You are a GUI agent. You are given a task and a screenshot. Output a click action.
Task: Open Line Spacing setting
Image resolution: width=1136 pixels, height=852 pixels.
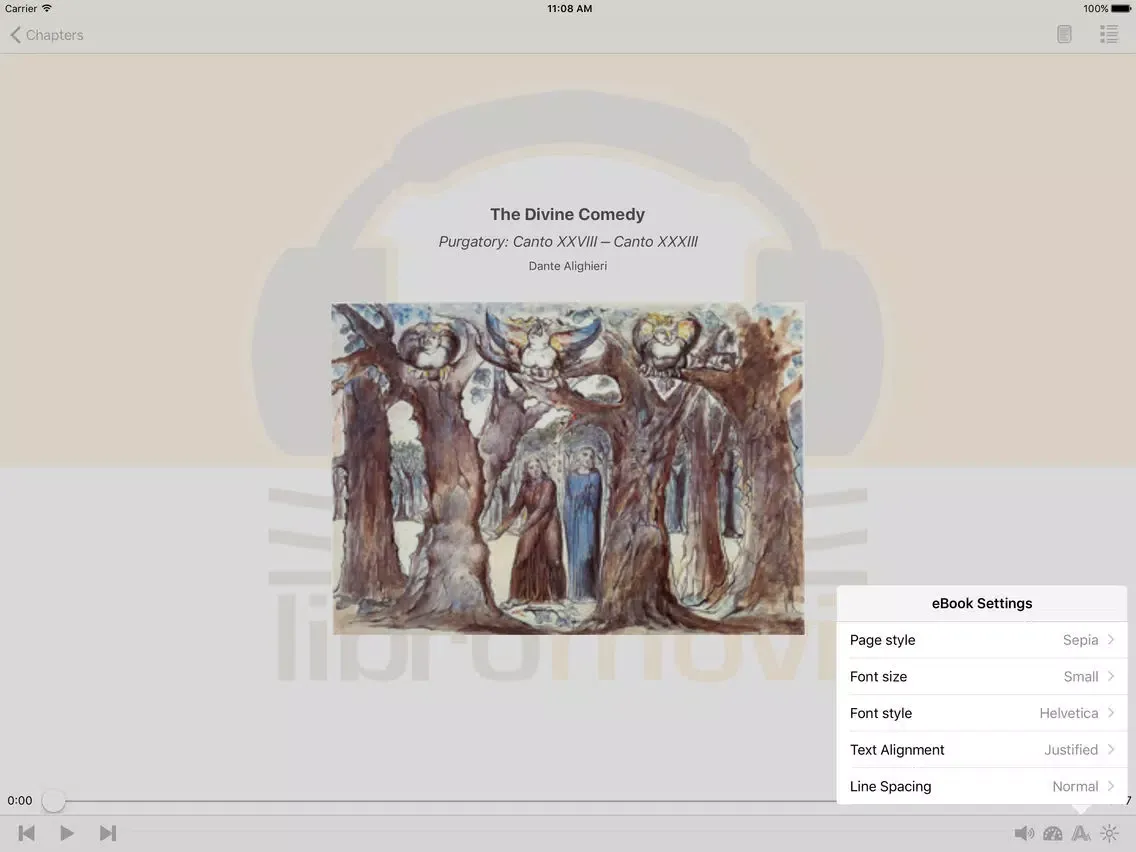point(982,786)
